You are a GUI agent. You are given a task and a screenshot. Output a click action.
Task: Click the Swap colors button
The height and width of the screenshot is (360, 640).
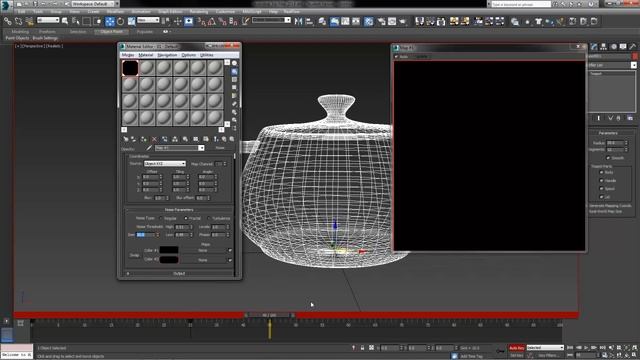click(x=135, y=255)
